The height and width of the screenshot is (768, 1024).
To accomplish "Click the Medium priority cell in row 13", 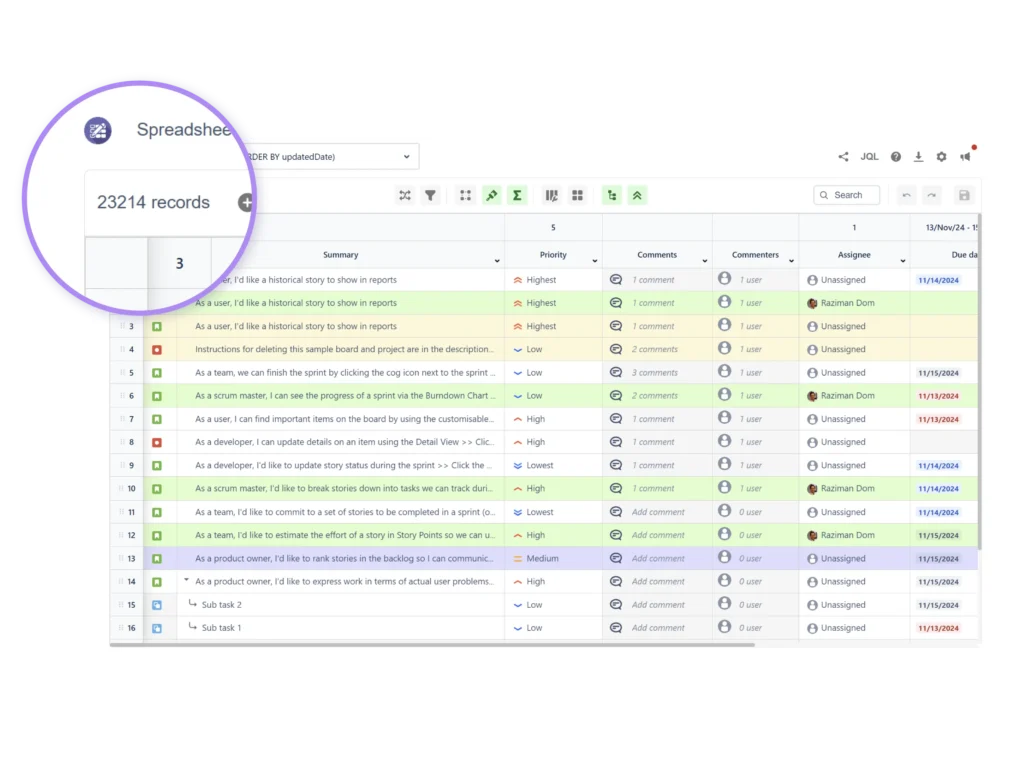I will pyautogui.click(x=553, y=558).
